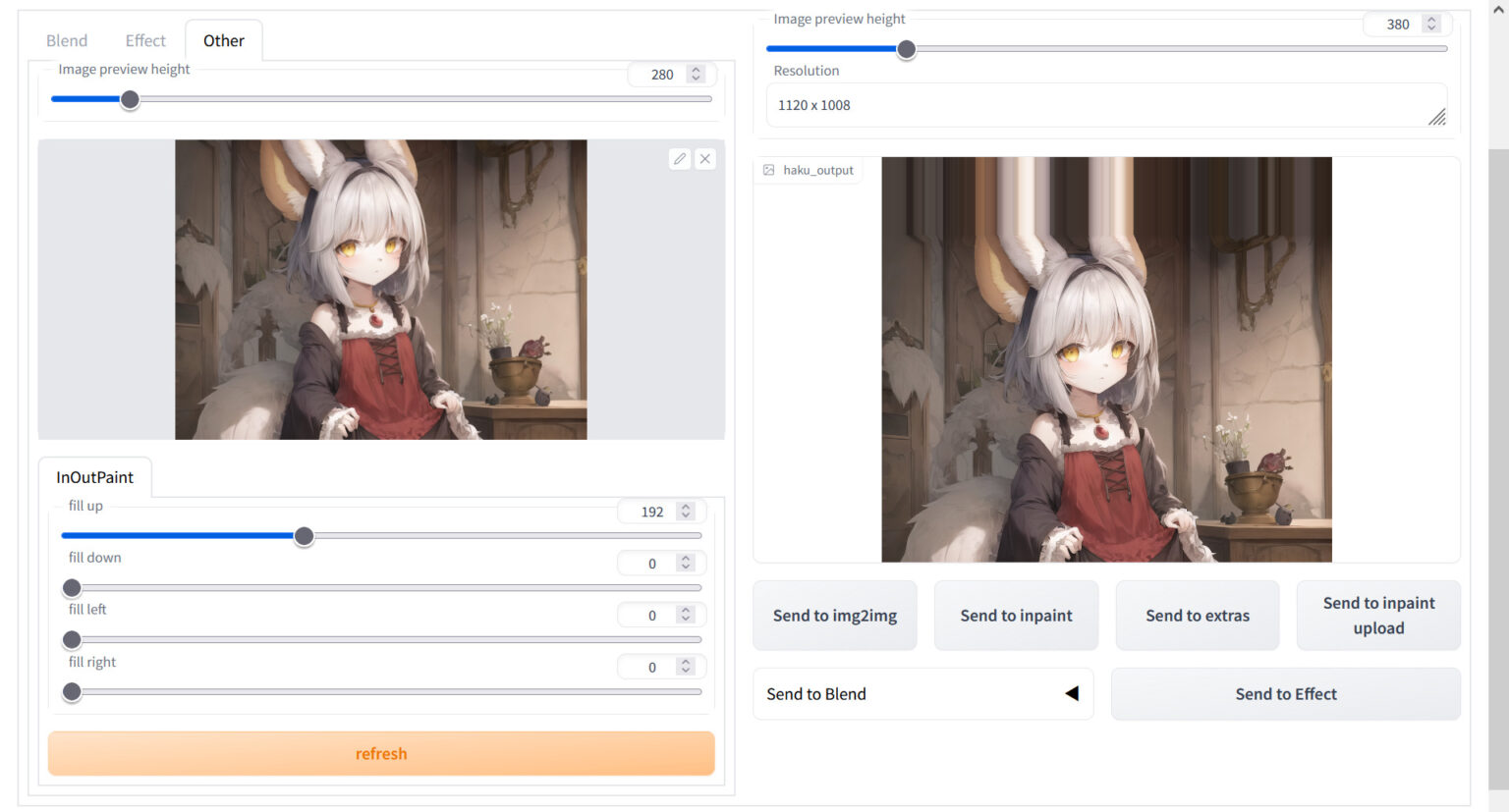Click the pencil edit icon on the input image
This screenshot has height=812, width=1509.
pyautogui.click(x=679, y=158)
